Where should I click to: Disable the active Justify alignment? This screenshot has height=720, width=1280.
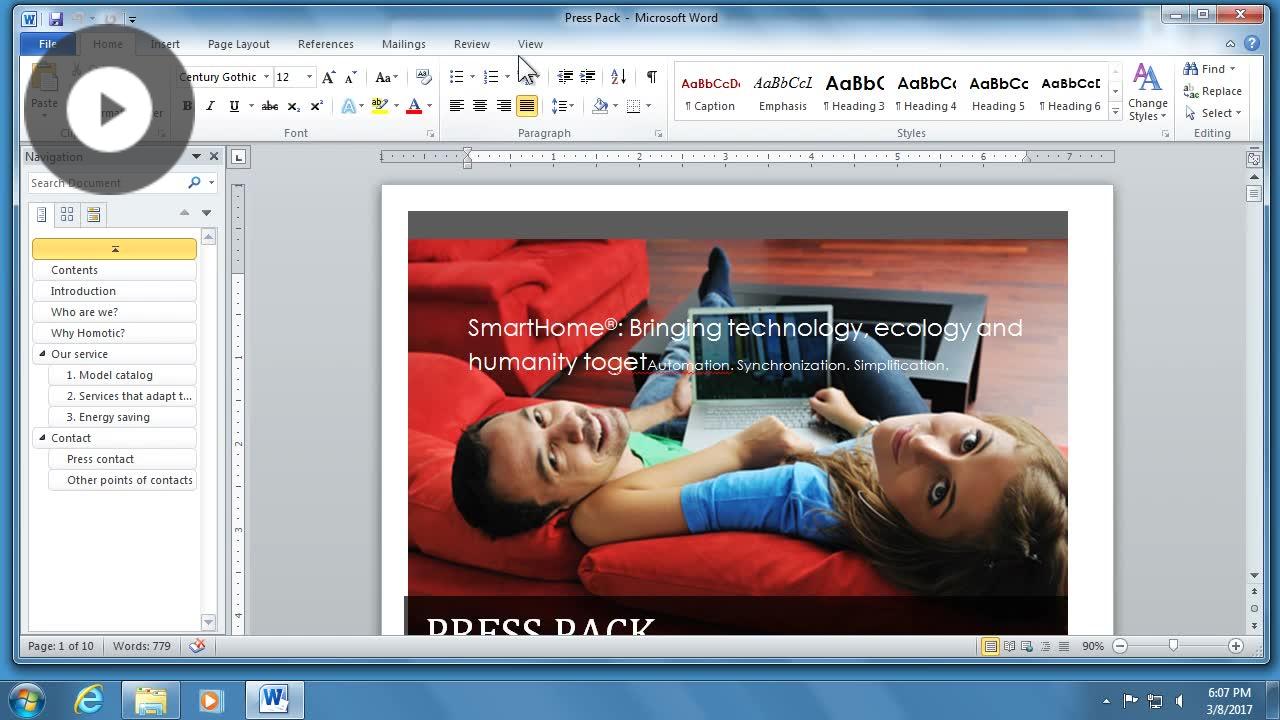point(529,107)
